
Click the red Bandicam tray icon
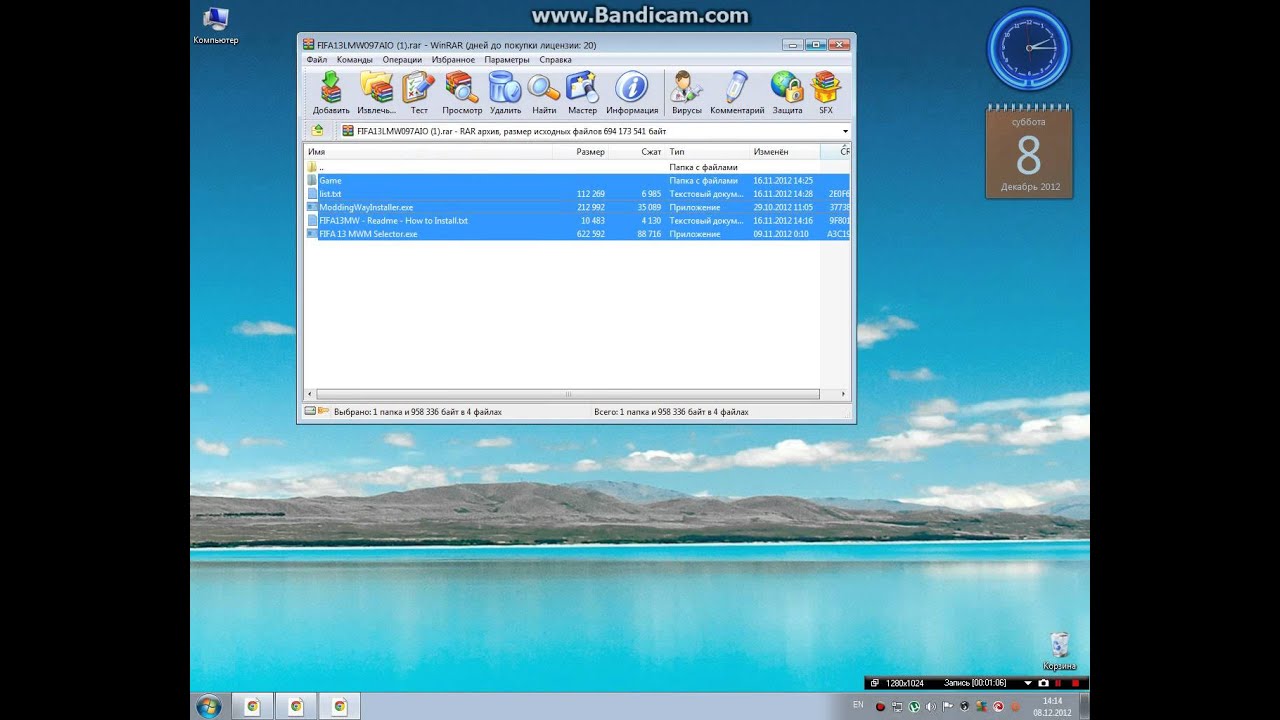pyautogui.click(x=880, y=707)
